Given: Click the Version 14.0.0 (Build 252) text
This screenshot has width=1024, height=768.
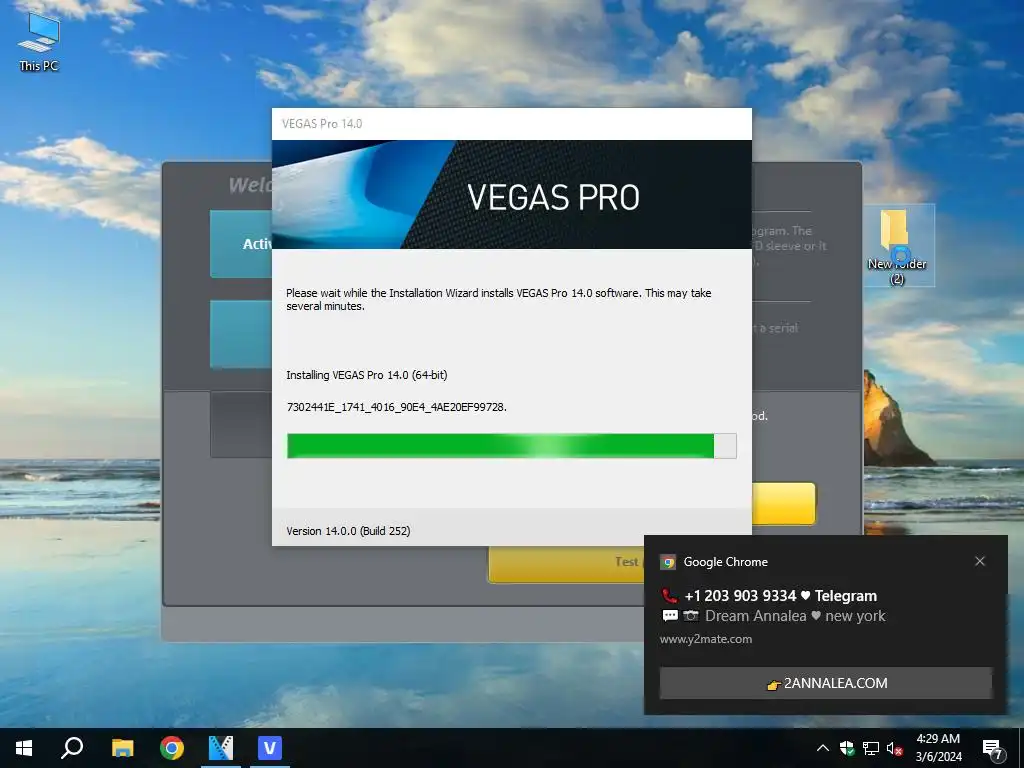Looking at the screenshot, I should tap(348, 531).
